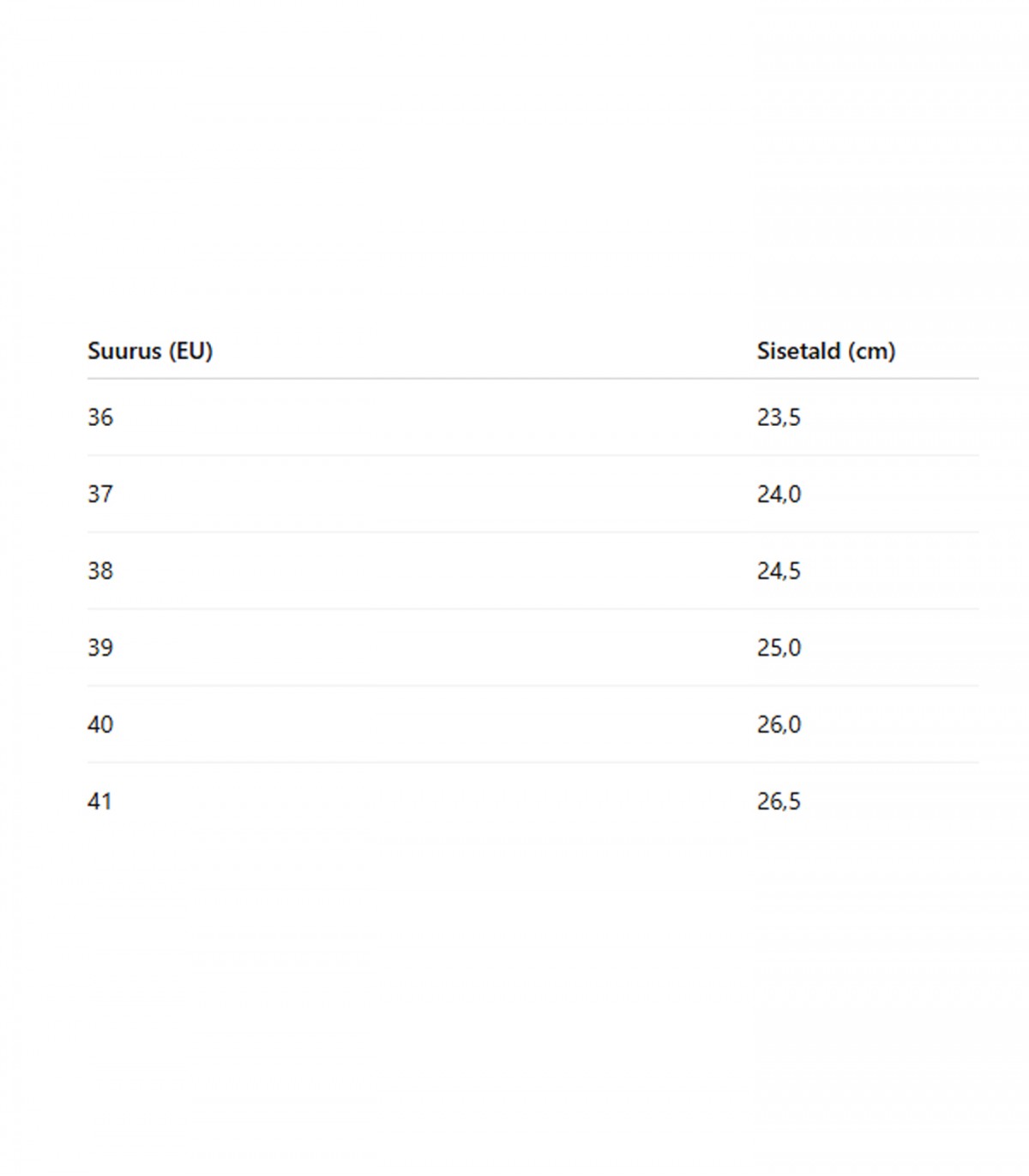Image resolution: width=1029 pixels, height=1176 pixels.
Task: Select size 40 in the table
Action: pos(100,724)
